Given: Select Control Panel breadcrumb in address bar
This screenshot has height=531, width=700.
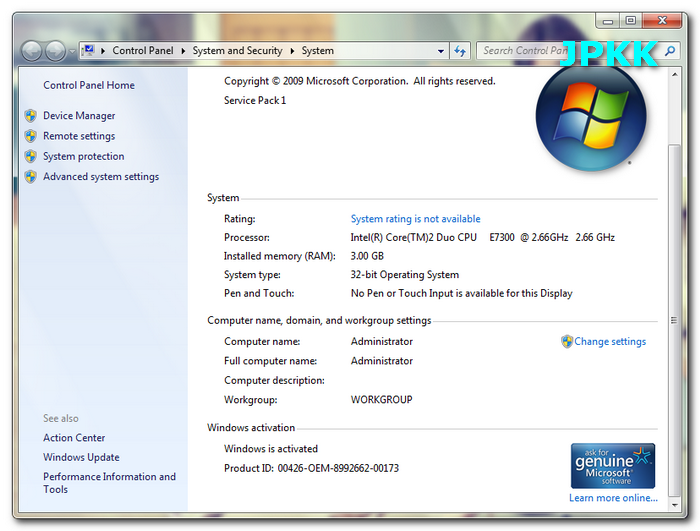Looking at the screenshot, I should click(142, 50).
